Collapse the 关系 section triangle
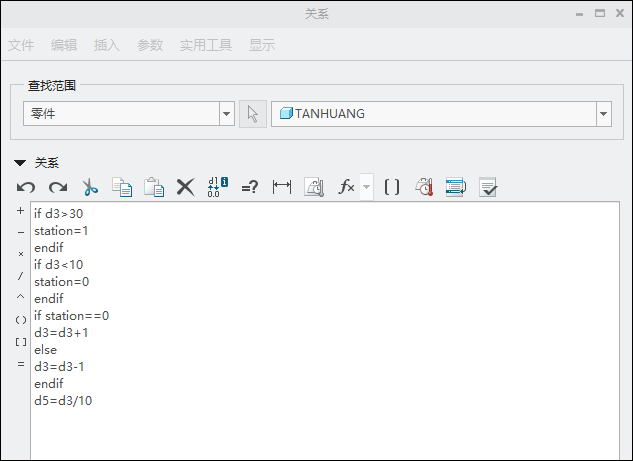This screenshot has height=461, width=633. pyautogui.click(x=20, y=163)
